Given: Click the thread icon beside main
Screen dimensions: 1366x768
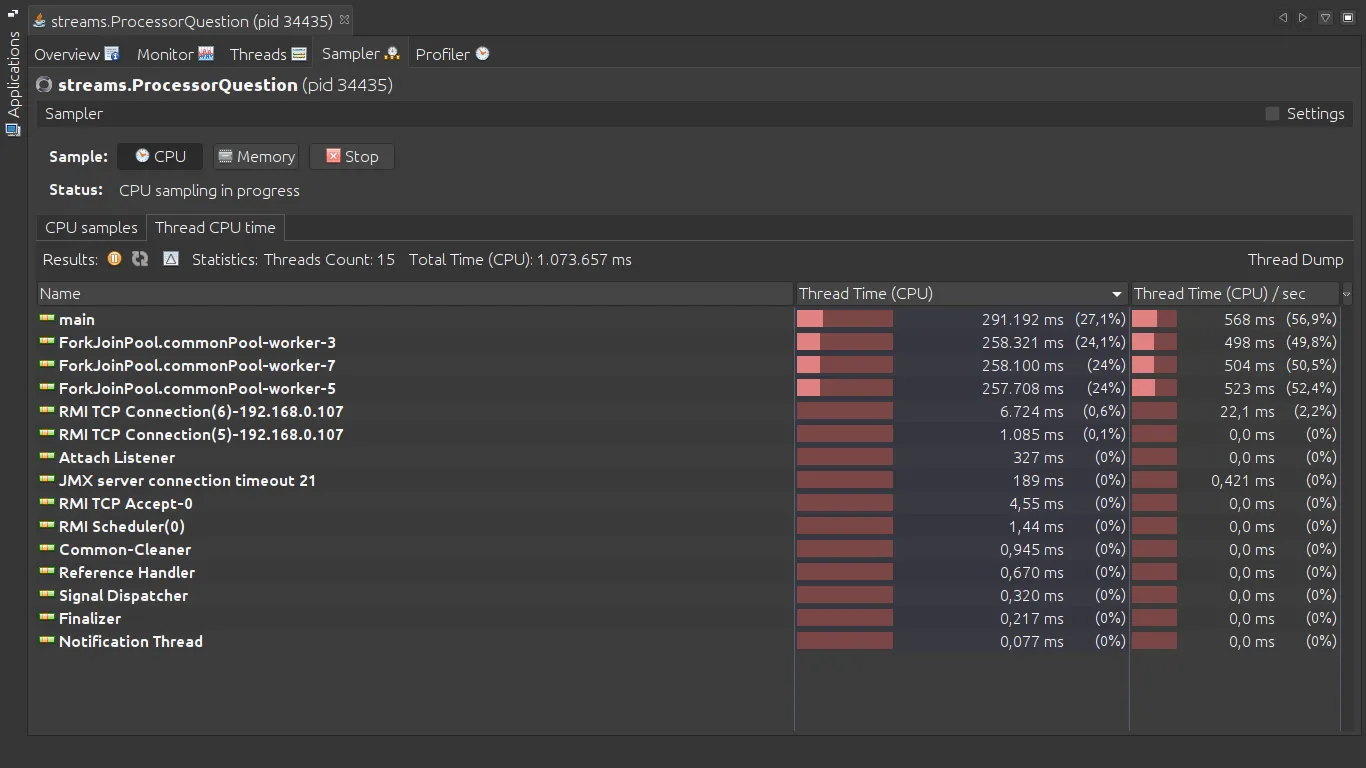Looking at the screenshot, I should point(46,319).
